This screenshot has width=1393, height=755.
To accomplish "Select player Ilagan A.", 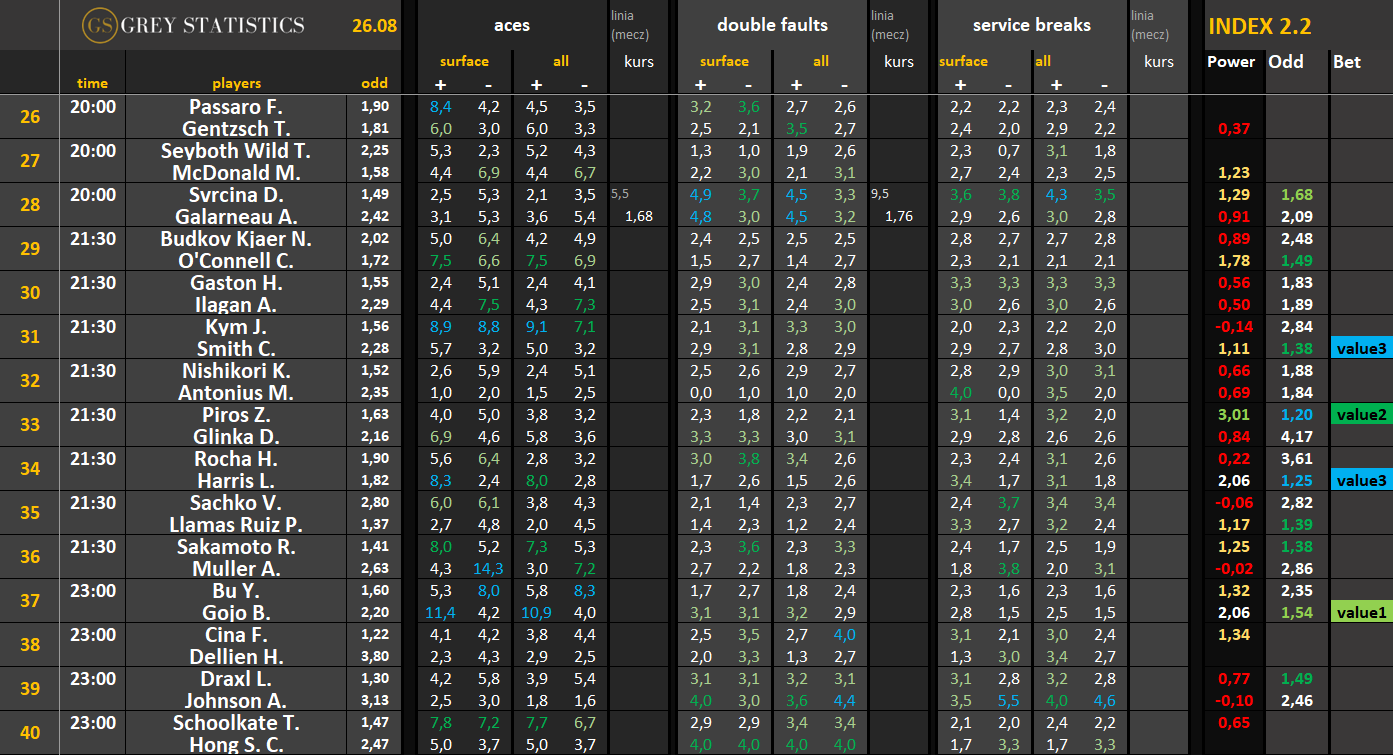I will (x=236, y=304).
